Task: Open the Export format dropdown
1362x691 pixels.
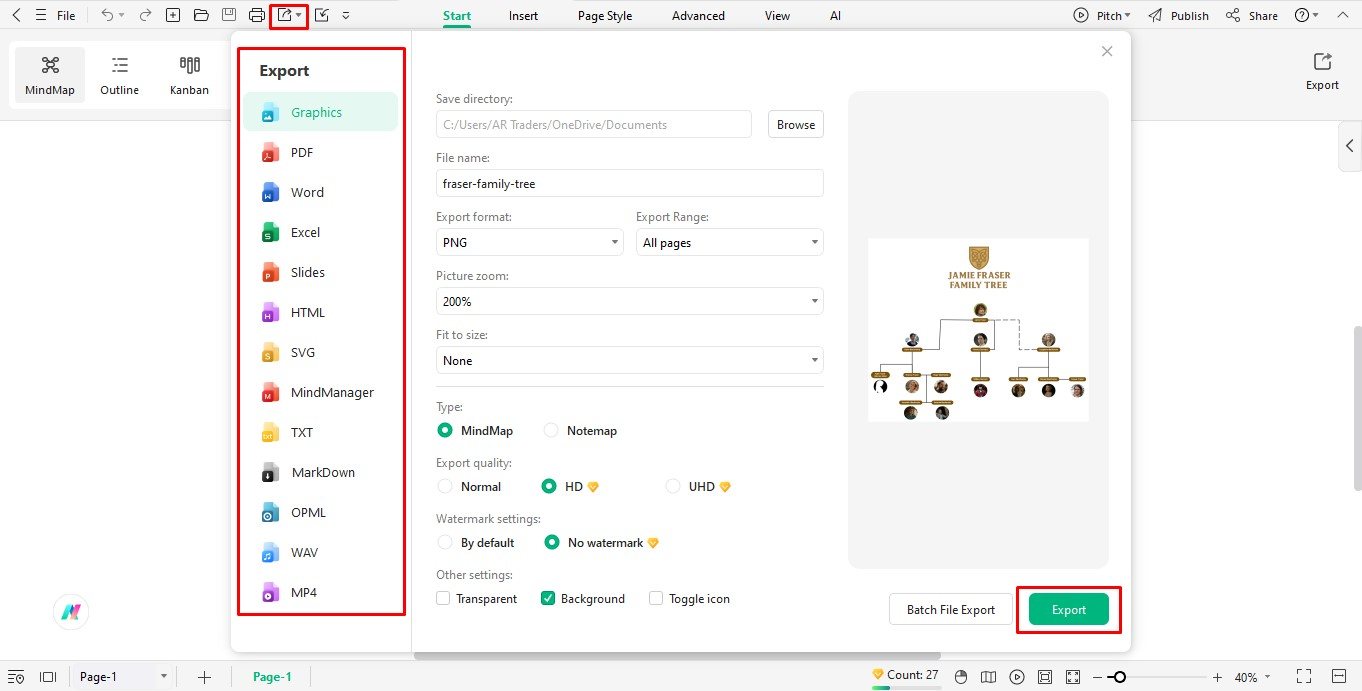Action: [529, 242]
